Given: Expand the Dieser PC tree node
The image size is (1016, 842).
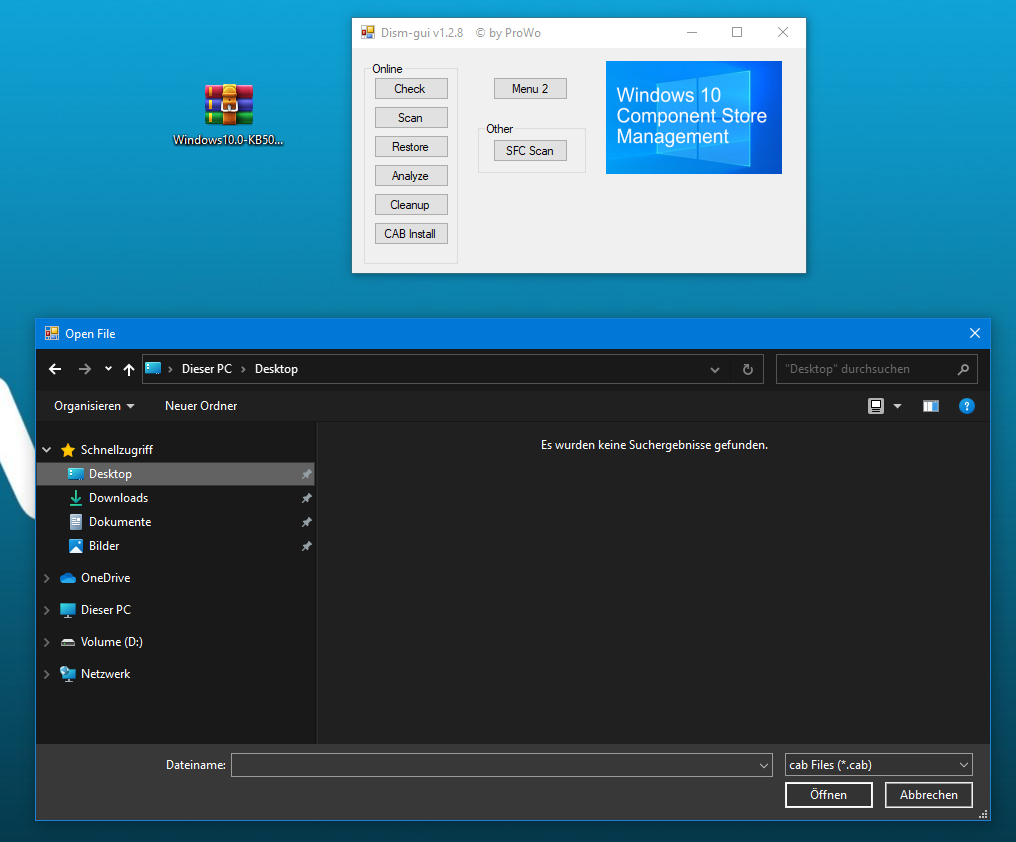Looking at the screenshot, I should (47, 610).
